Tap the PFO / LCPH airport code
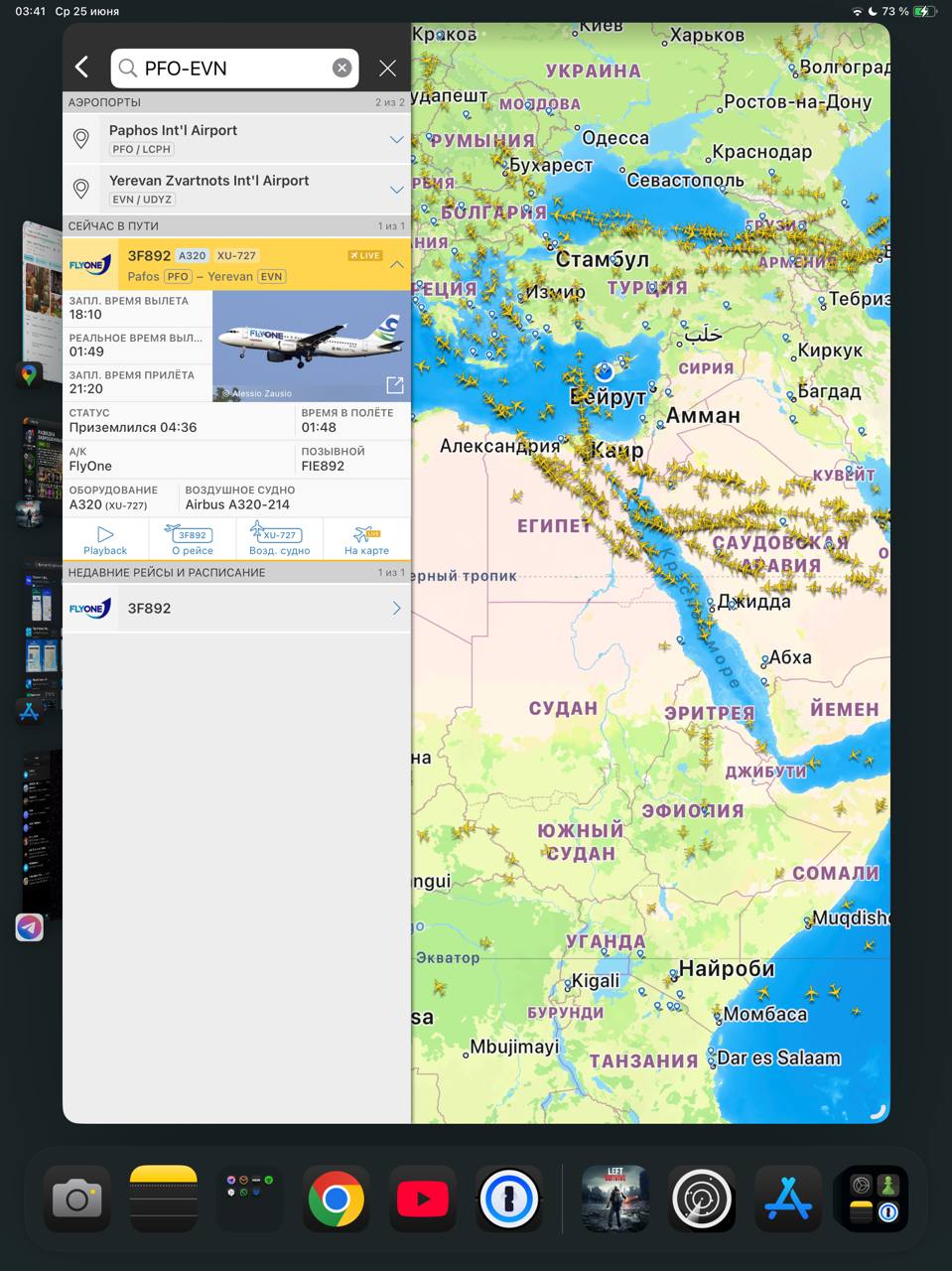The height and width of the screenshot is (1271, 952). point(141,149)
